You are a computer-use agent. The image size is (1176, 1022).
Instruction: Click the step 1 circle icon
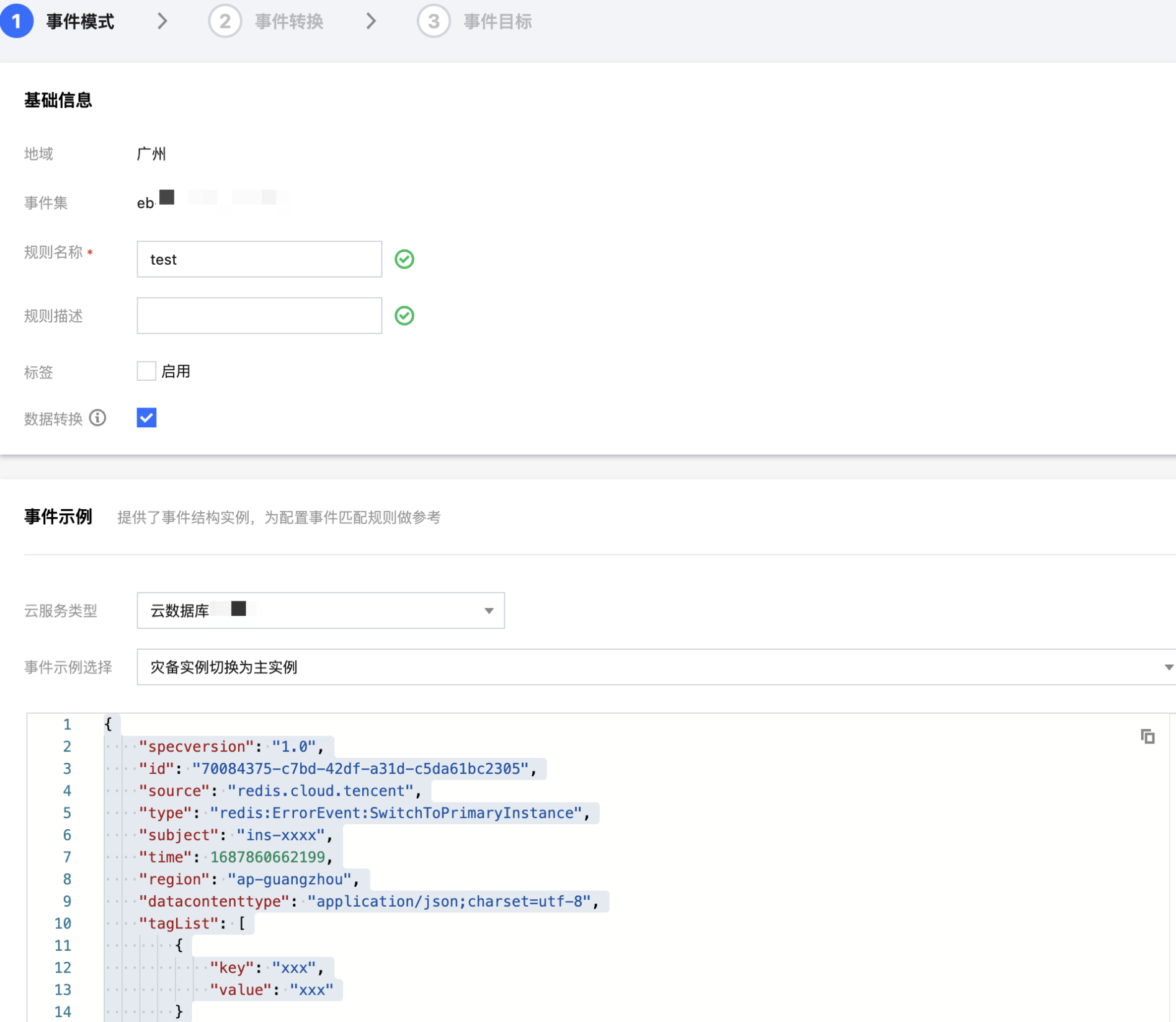click(17, 21)
